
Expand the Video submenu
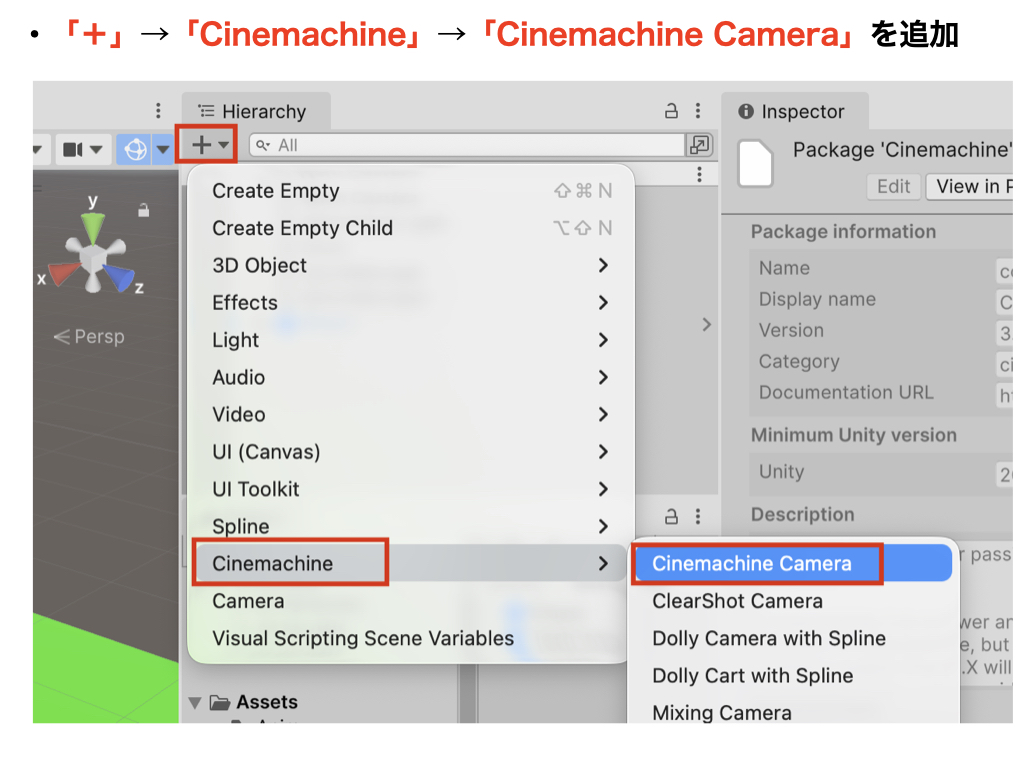411,414
